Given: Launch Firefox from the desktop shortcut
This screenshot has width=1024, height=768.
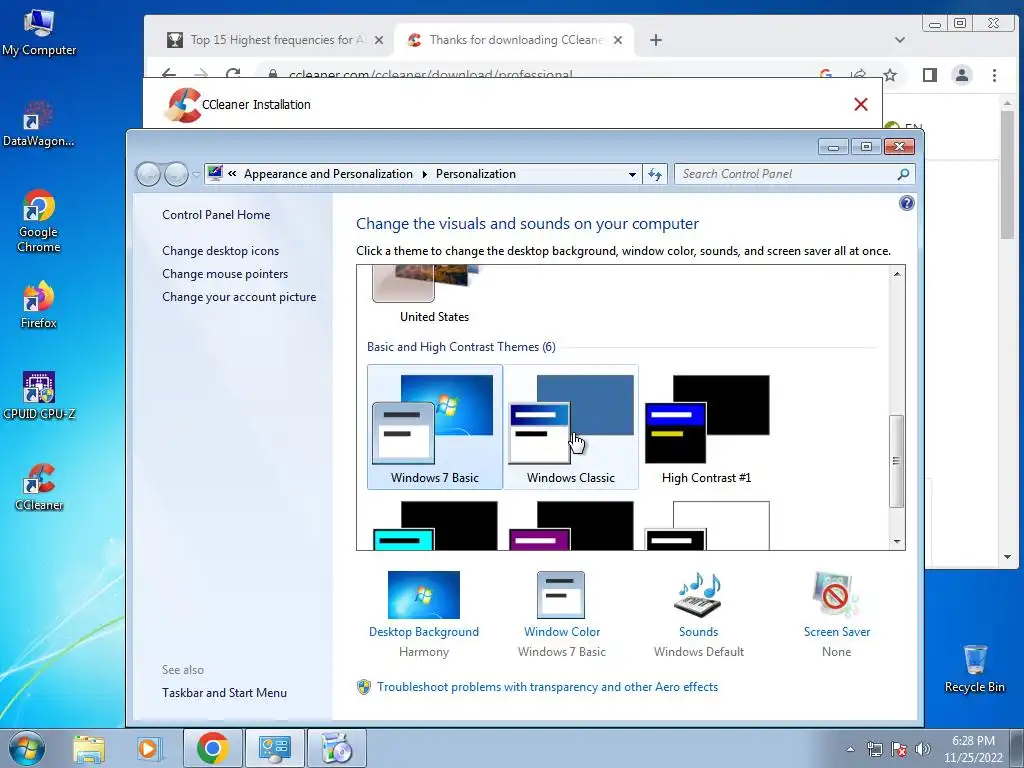Looking at the screenshot, I should (39, 305).
